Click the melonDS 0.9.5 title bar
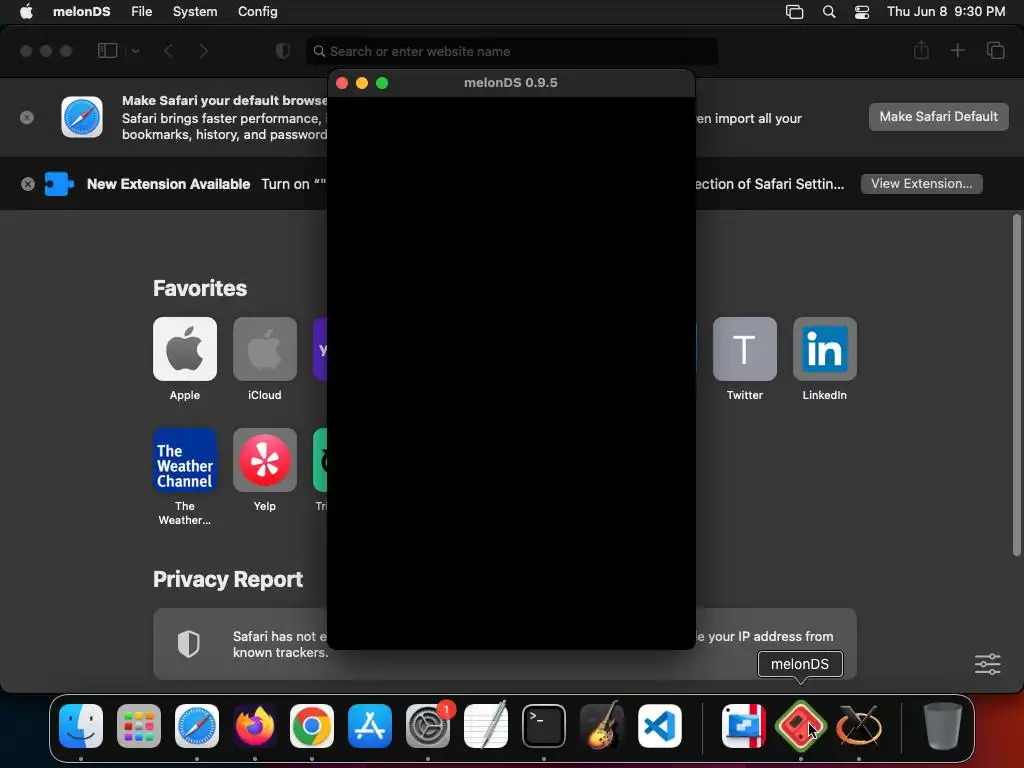1024x768 pixels. pos(511,83)
